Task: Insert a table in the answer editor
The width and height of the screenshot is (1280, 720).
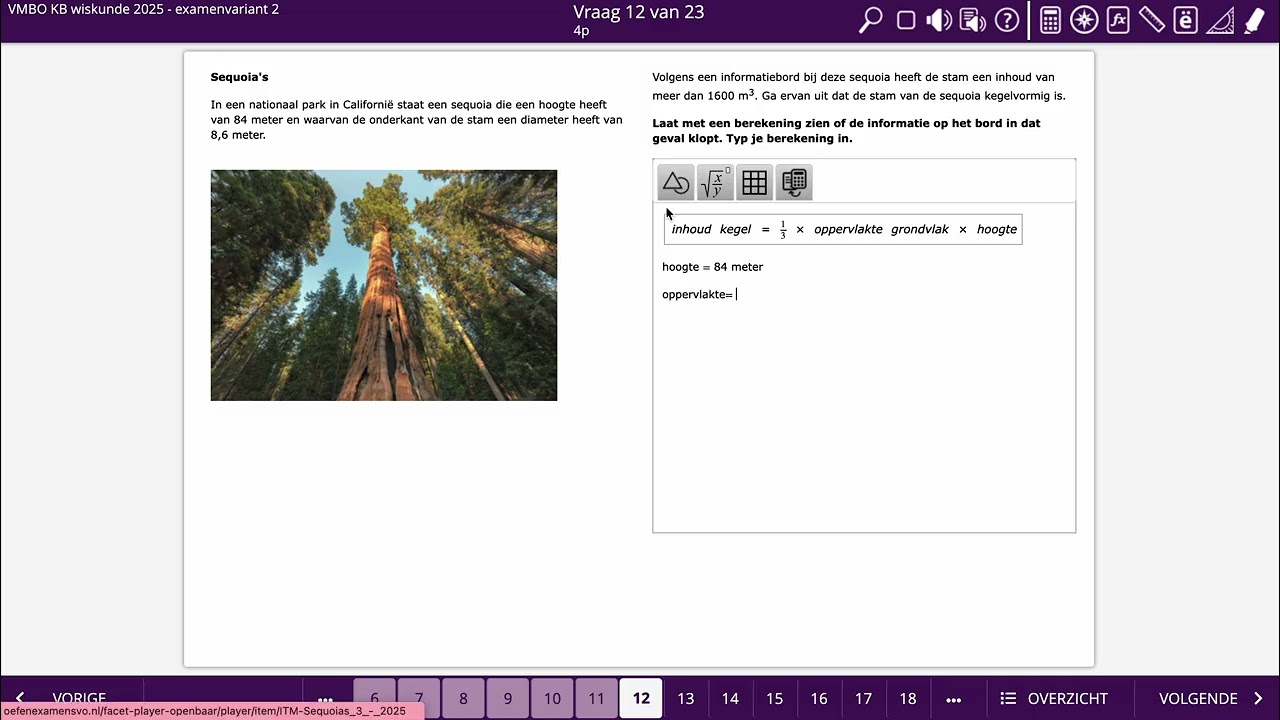Action: (x=755, y=183)
